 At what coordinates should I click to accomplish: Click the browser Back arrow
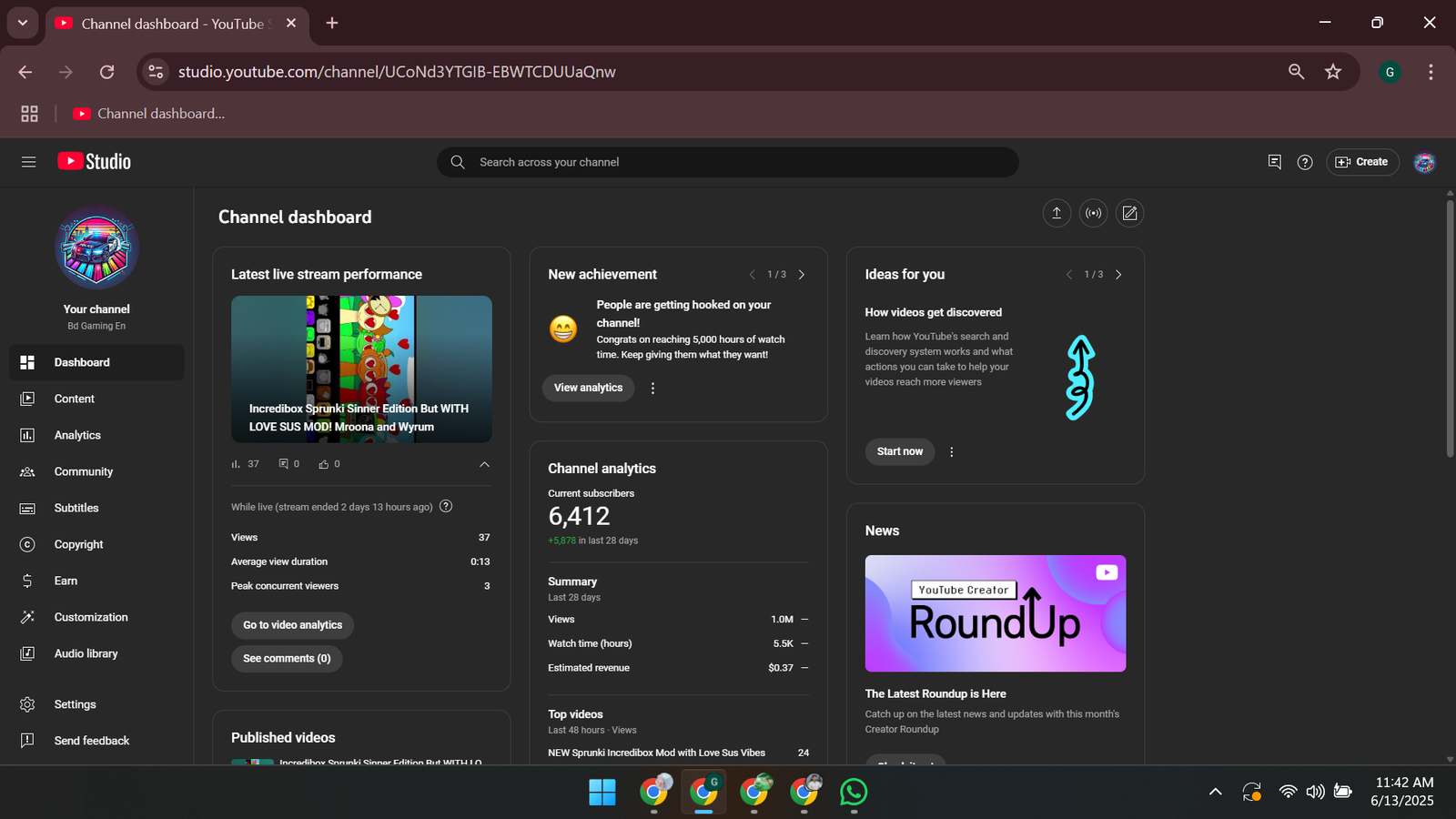25,72
